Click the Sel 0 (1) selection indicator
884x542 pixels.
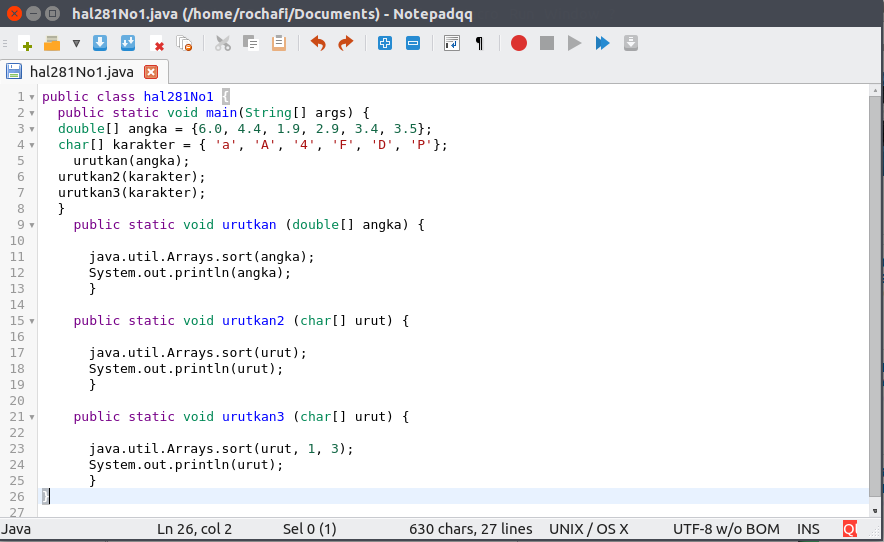310,529
